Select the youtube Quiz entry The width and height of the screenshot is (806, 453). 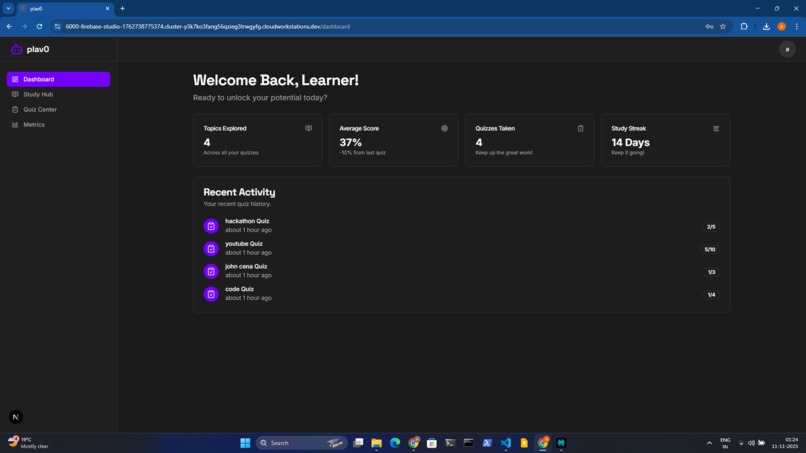click(462, 248)
